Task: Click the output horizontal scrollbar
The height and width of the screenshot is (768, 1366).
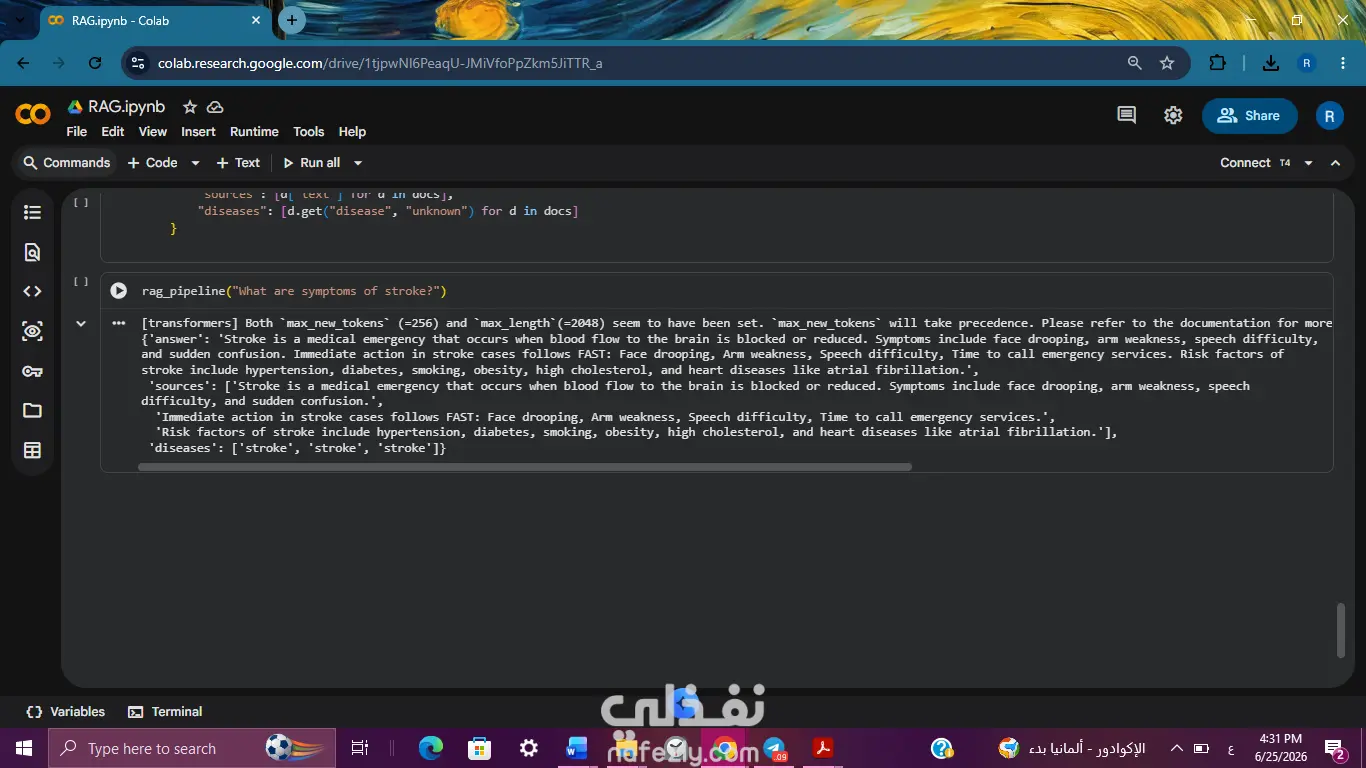Action: pyautogui.click(x=525, y=467)
